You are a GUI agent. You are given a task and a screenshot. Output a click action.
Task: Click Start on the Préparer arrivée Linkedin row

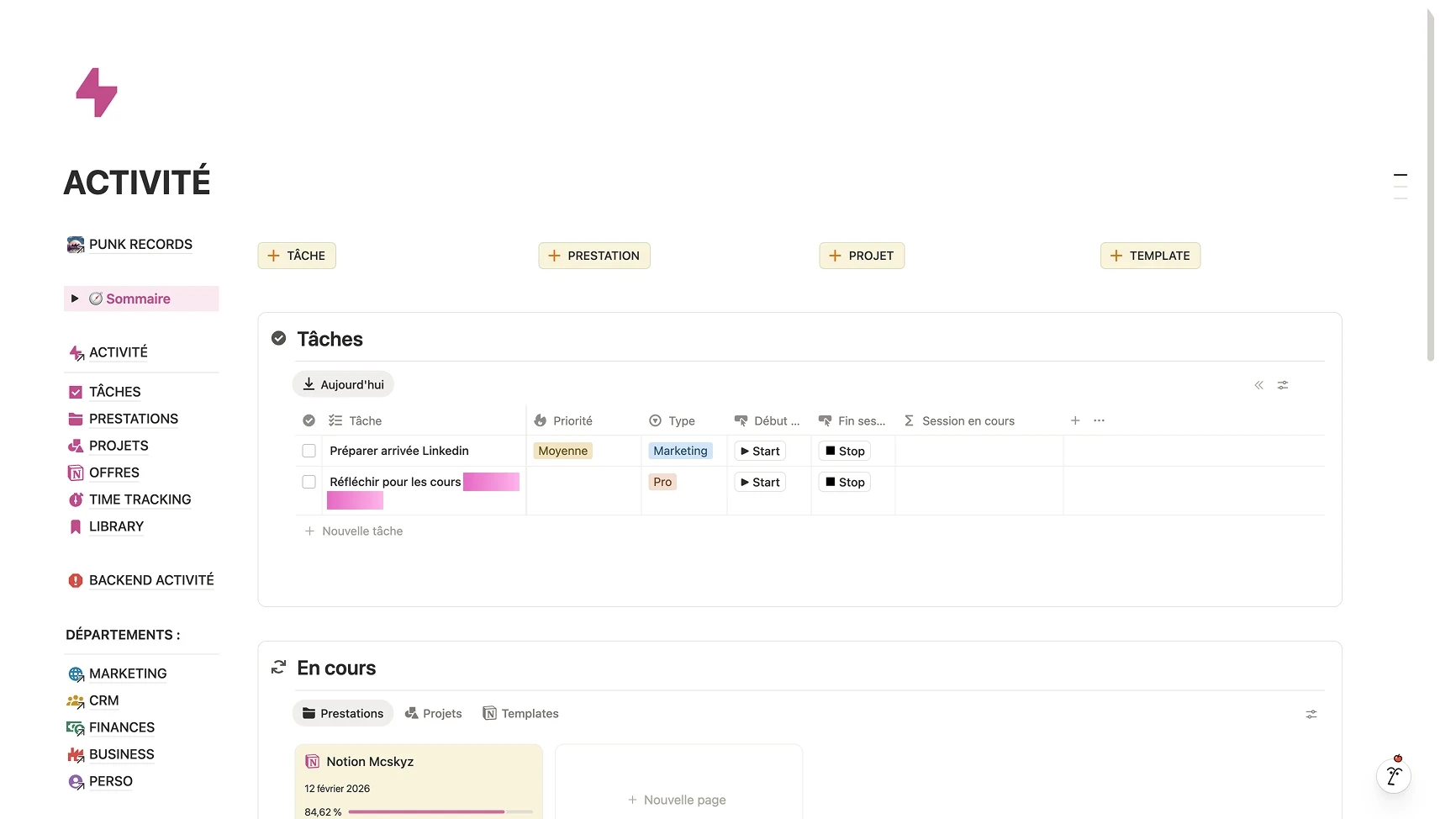[759, 451]
